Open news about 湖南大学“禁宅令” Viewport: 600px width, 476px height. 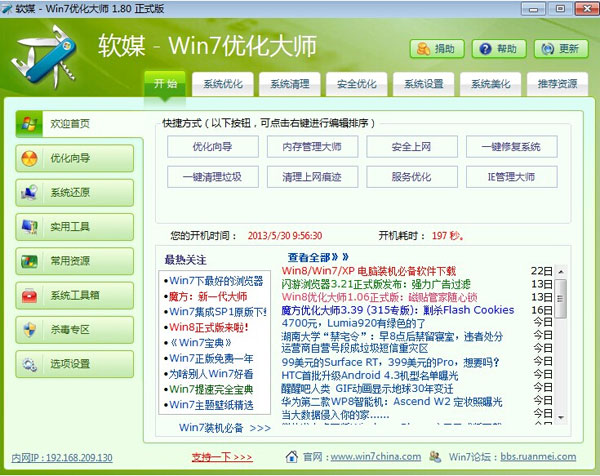pos(392,337)
